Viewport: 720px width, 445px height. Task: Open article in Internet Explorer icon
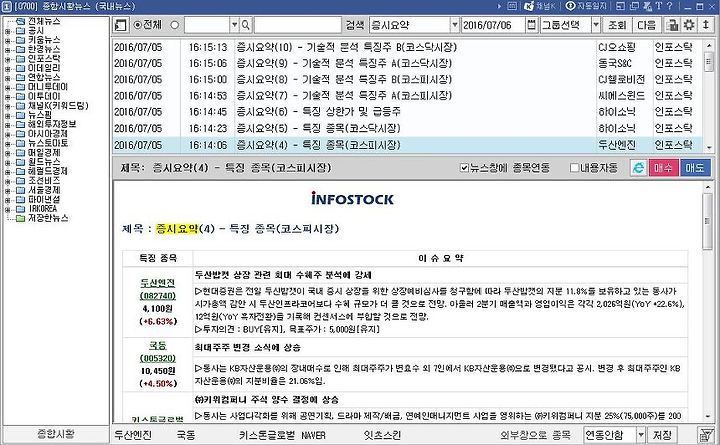[638, 168]
